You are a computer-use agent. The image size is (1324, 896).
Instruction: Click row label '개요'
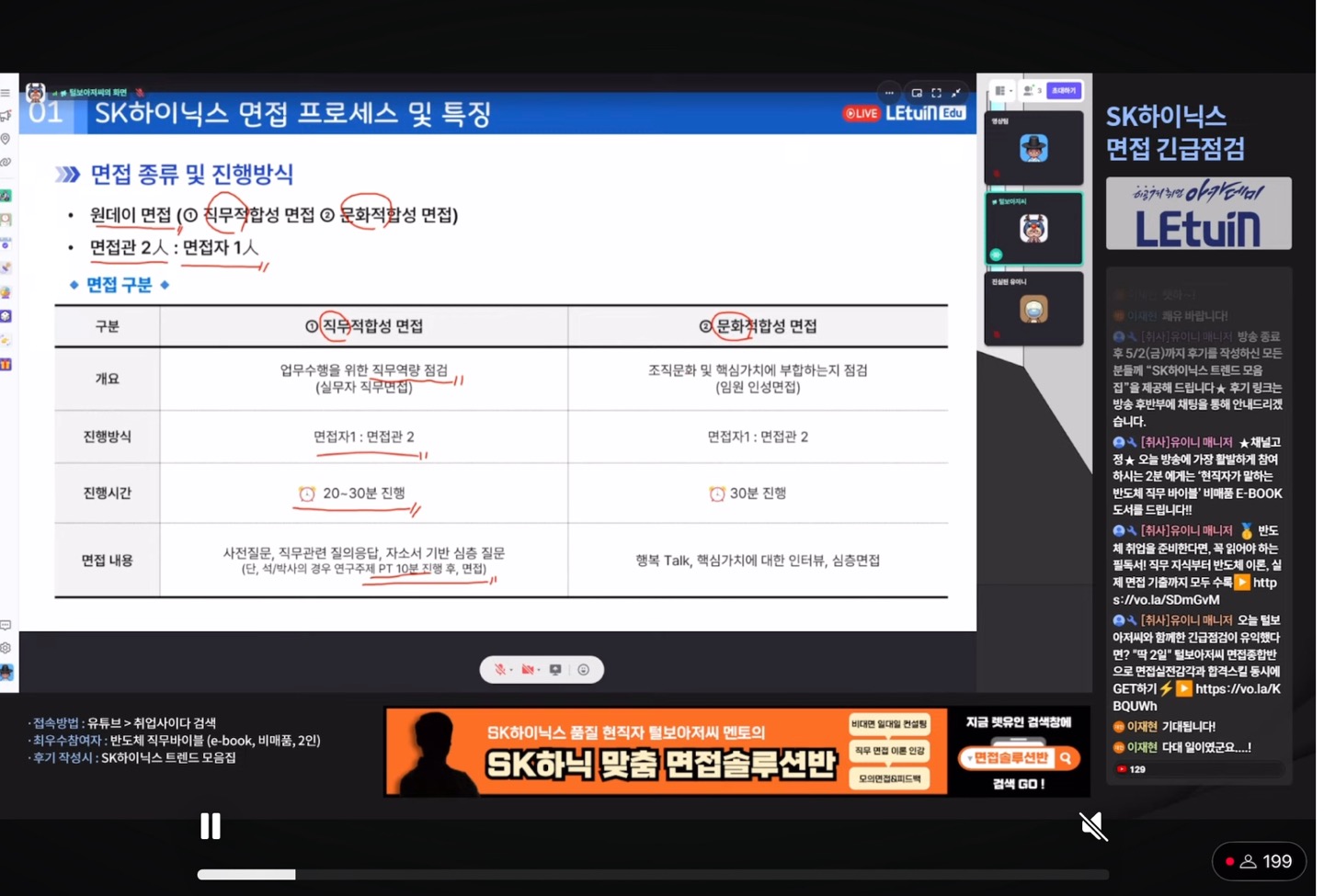coord(108,379)
